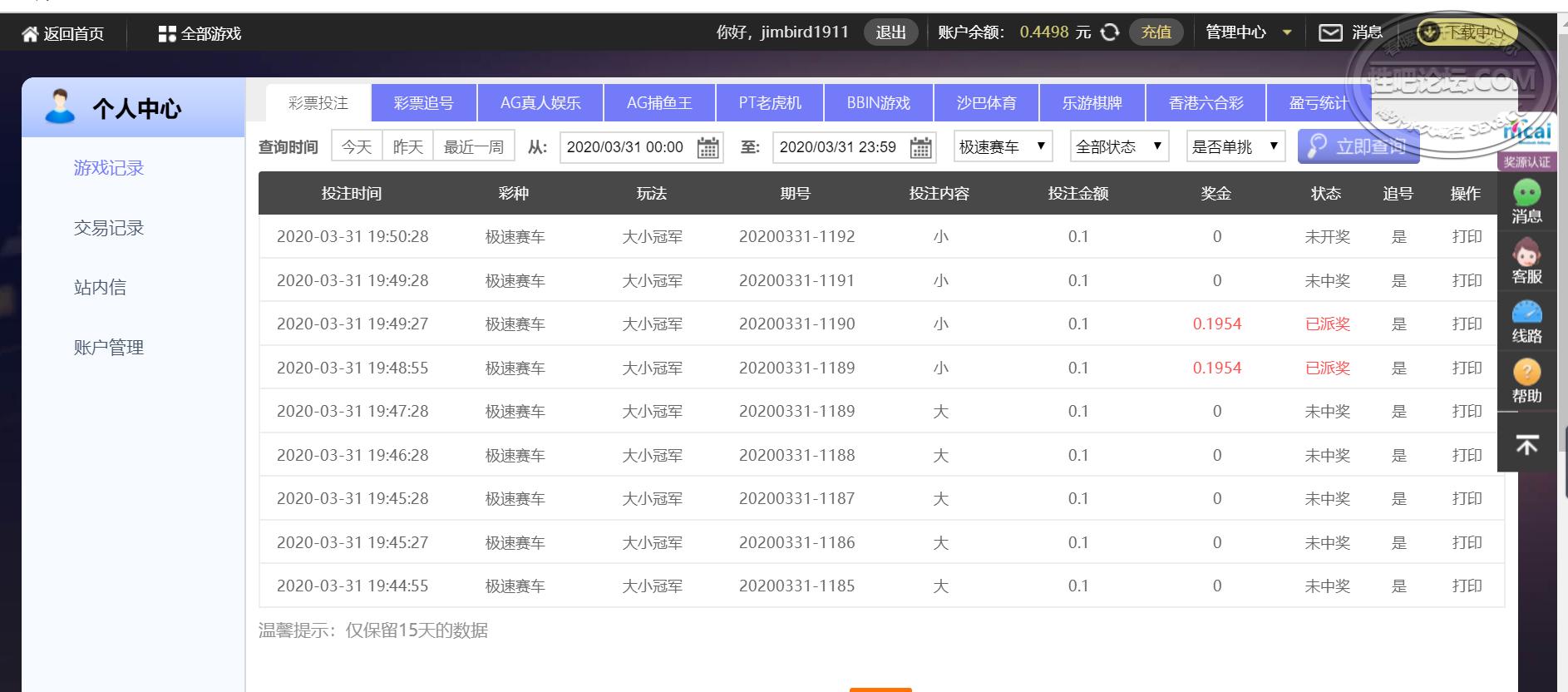
Task: Click 打印 for bet at 19:48:55
Action: click(1467, 368)
